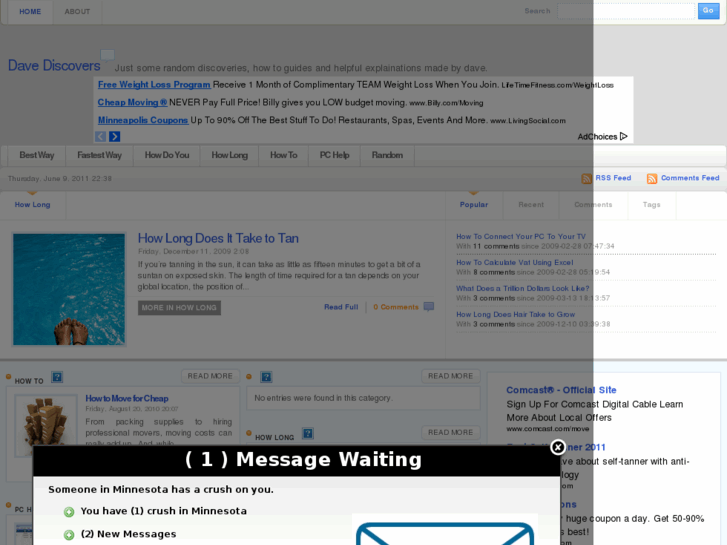Open What Does a Trillion Dollars Look Like

tap(523, 289)
